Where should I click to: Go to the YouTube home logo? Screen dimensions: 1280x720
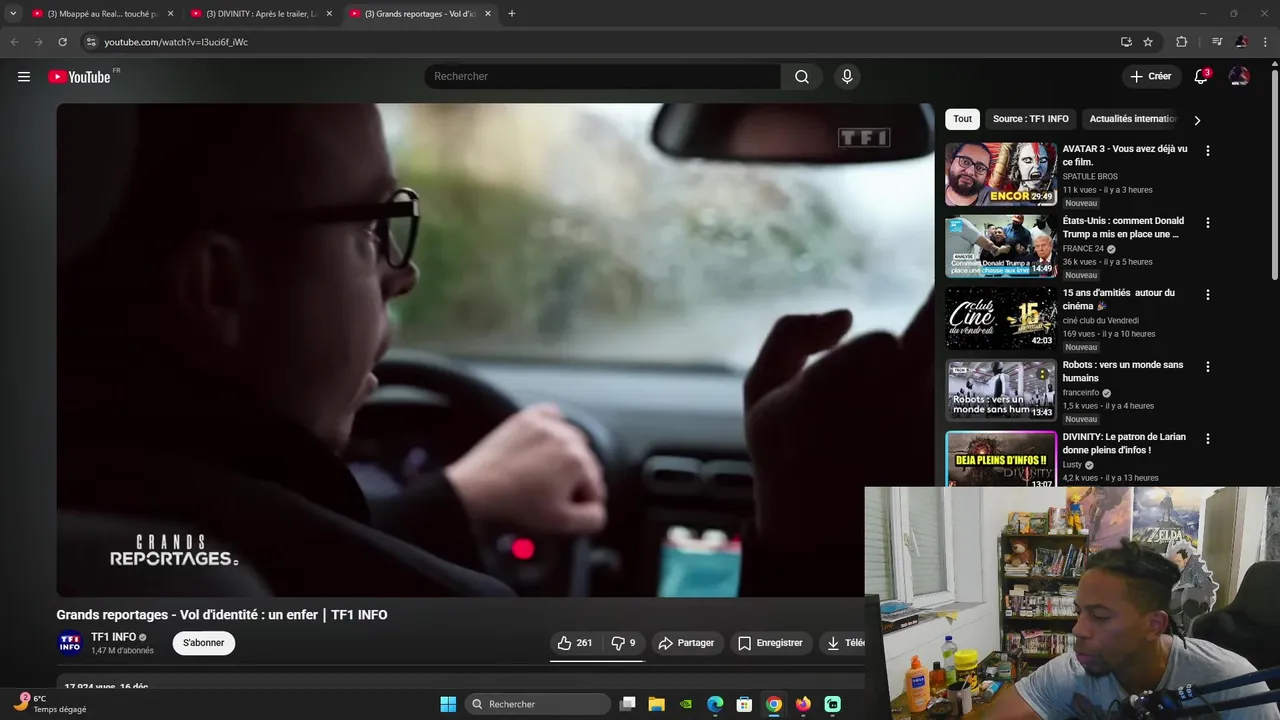point(80,77)
